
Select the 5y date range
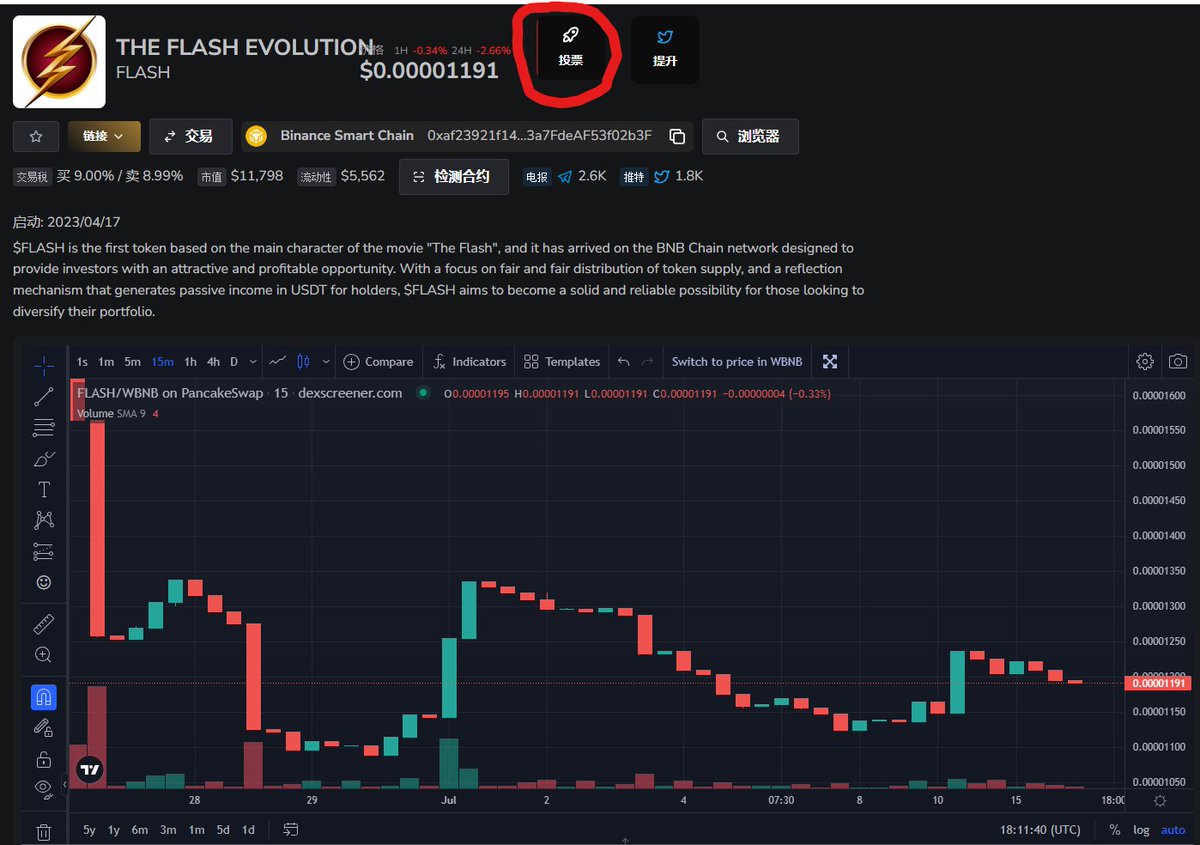point(89,830)
